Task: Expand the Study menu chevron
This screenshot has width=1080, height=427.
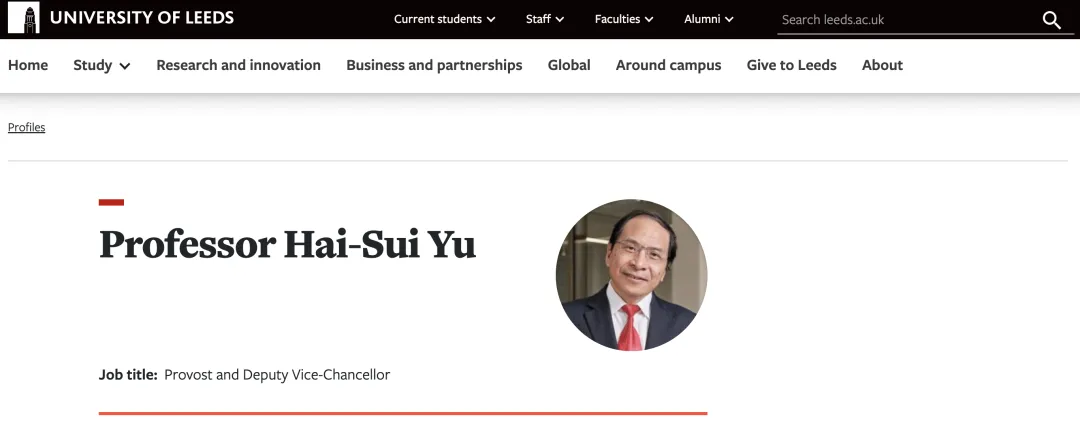Action: coord(125,66)
